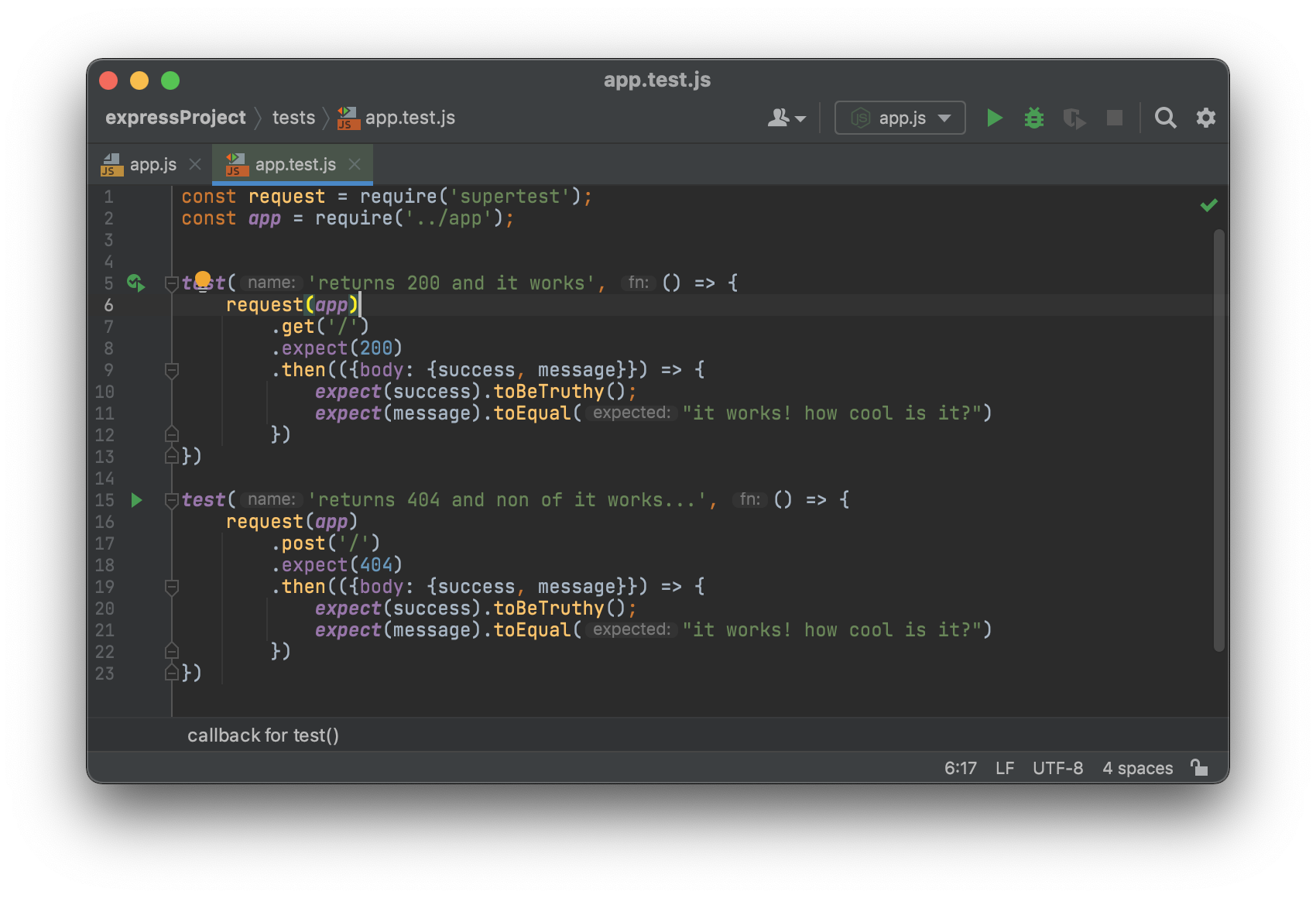Click '../app' string on line 2
The height and width of the screenshot is (898, 1316).
tap(449, 218)
